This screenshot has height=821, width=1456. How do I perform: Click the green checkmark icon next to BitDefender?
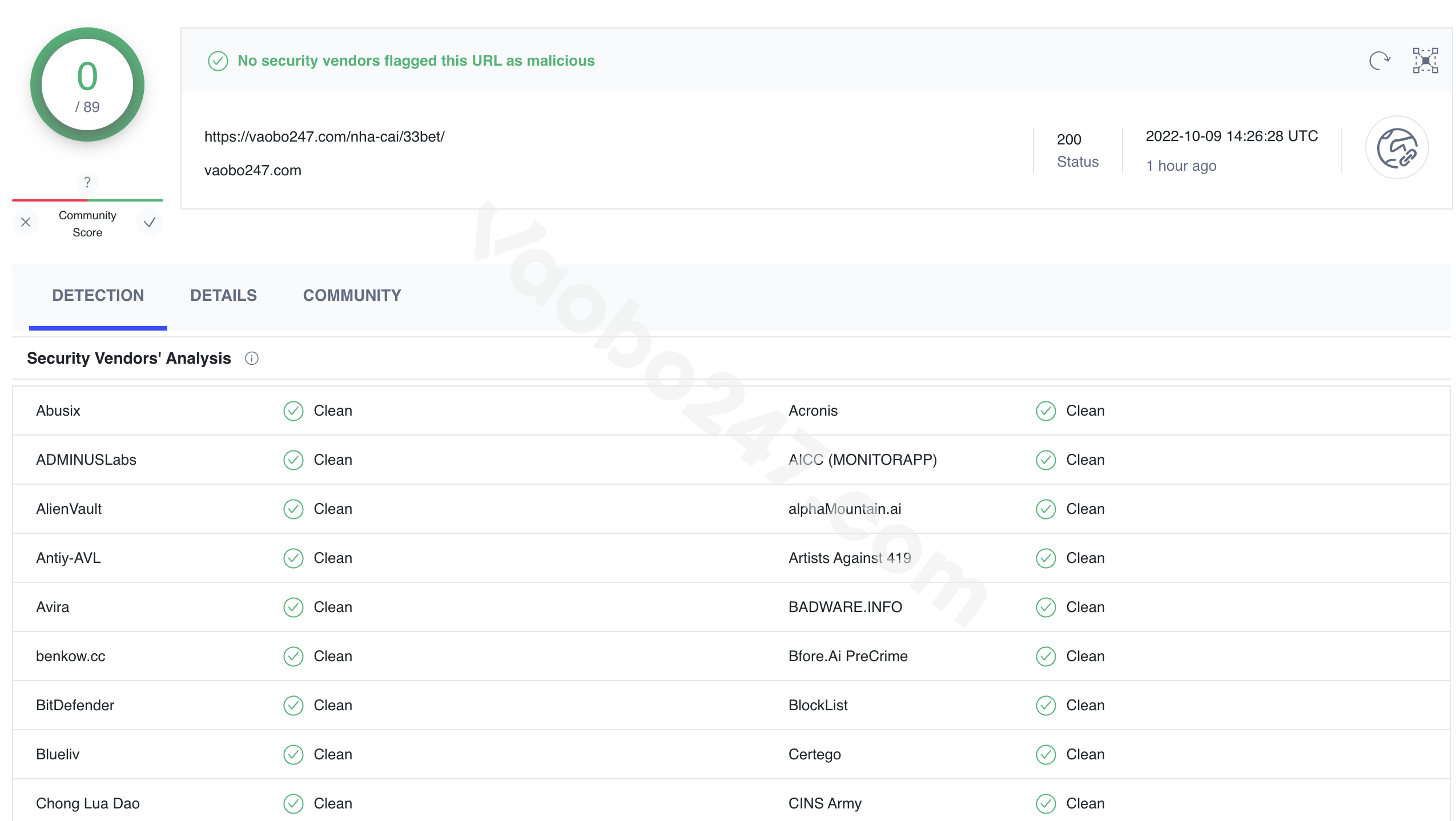[293, 705]
